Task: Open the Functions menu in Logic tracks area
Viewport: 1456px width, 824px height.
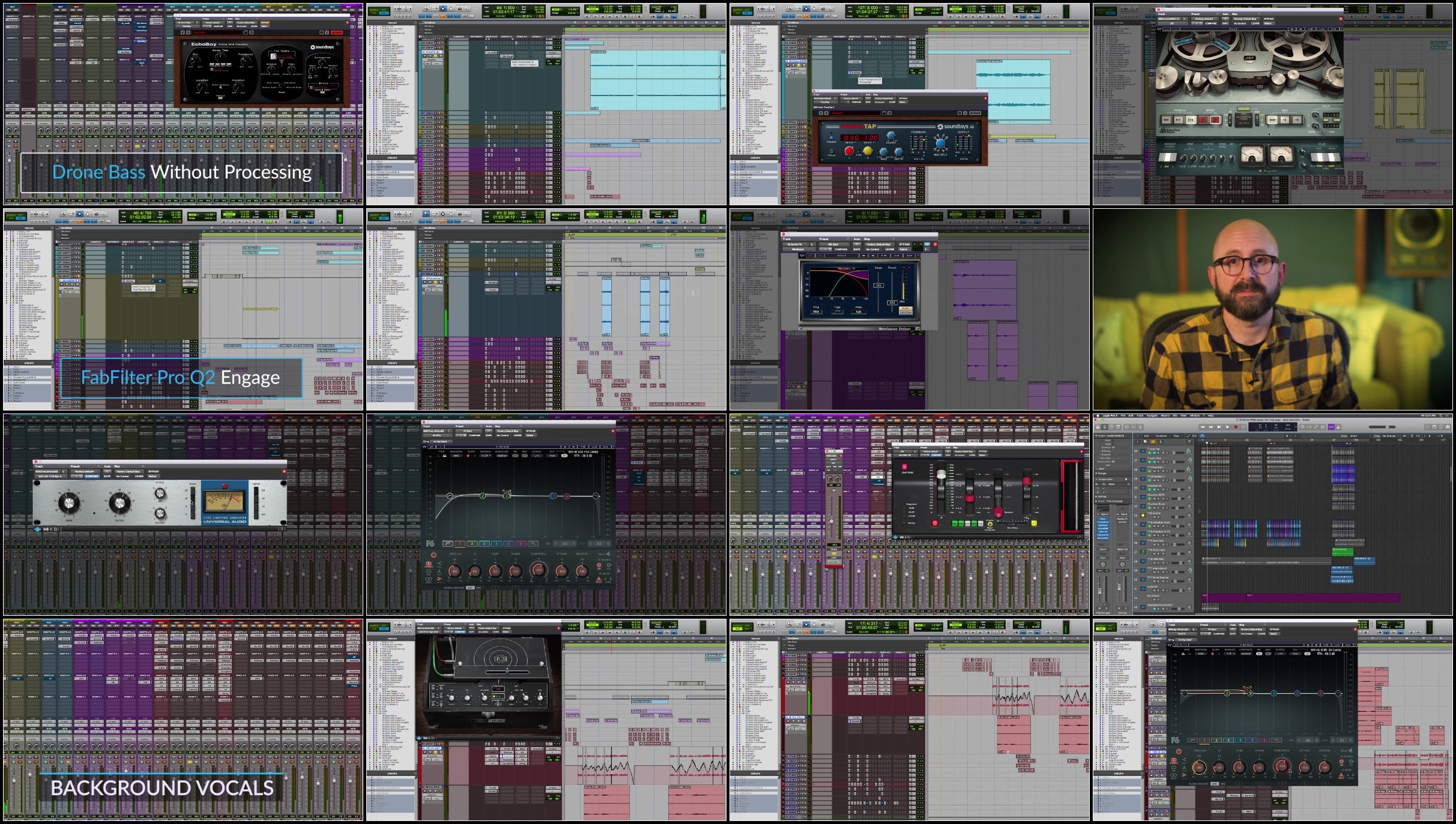Action: click(1161, 436)
